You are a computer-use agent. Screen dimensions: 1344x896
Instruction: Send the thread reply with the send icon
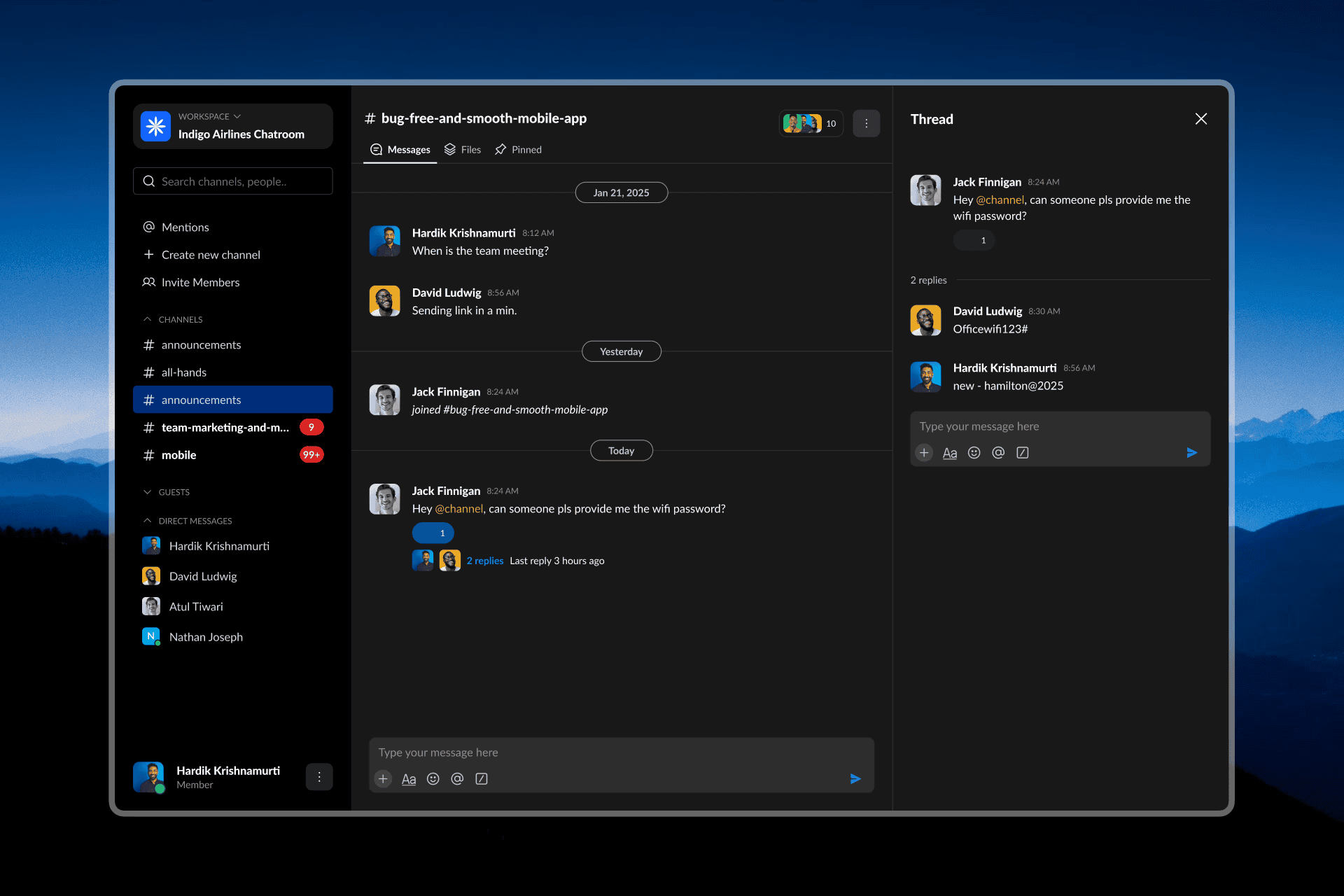pos(1192,453)
